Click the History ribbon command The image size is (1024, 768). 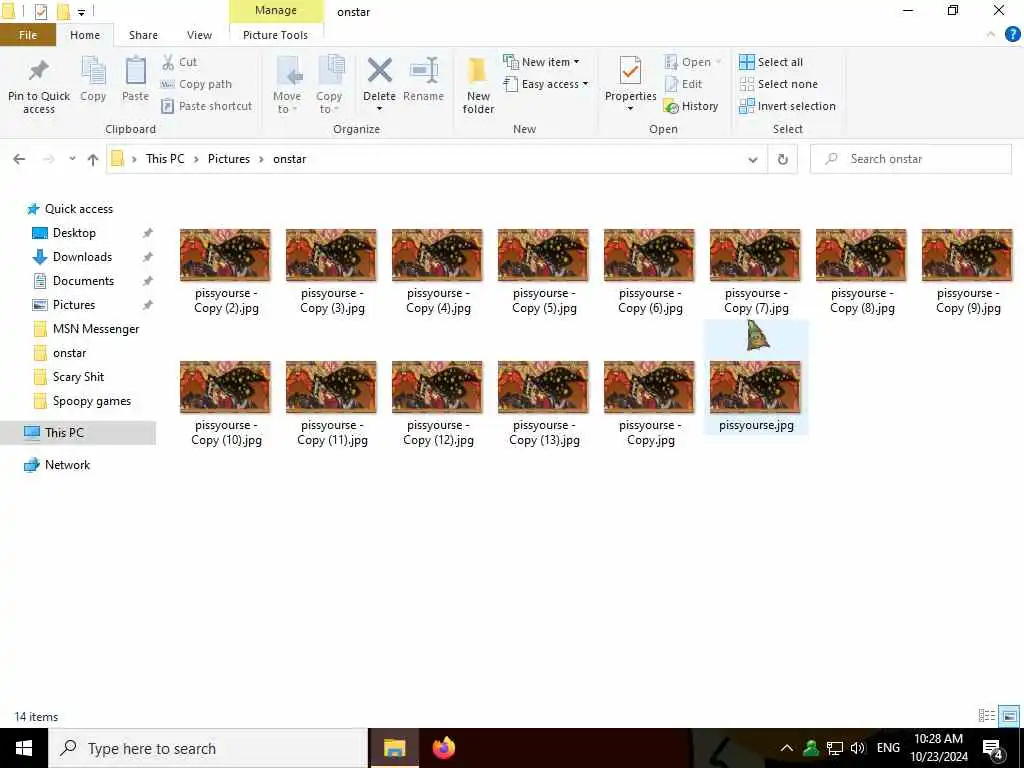690,106
